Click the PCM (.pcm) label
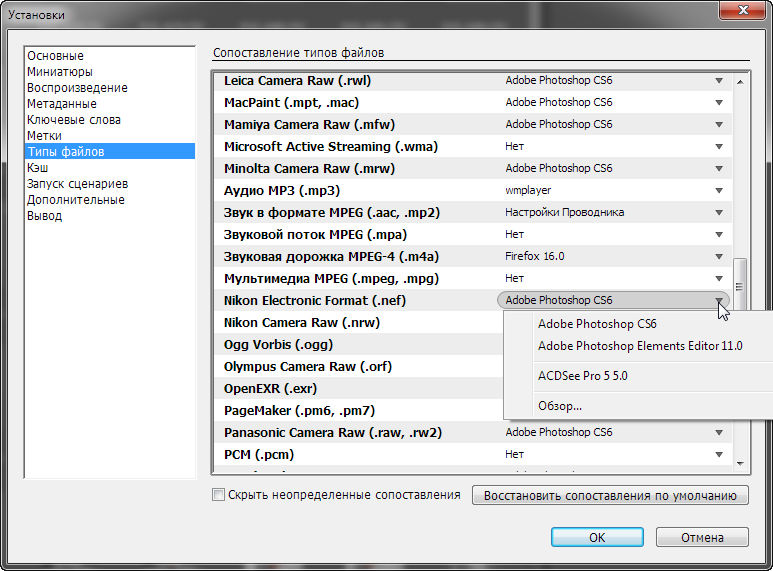The image size is (773, 571). 259,455
